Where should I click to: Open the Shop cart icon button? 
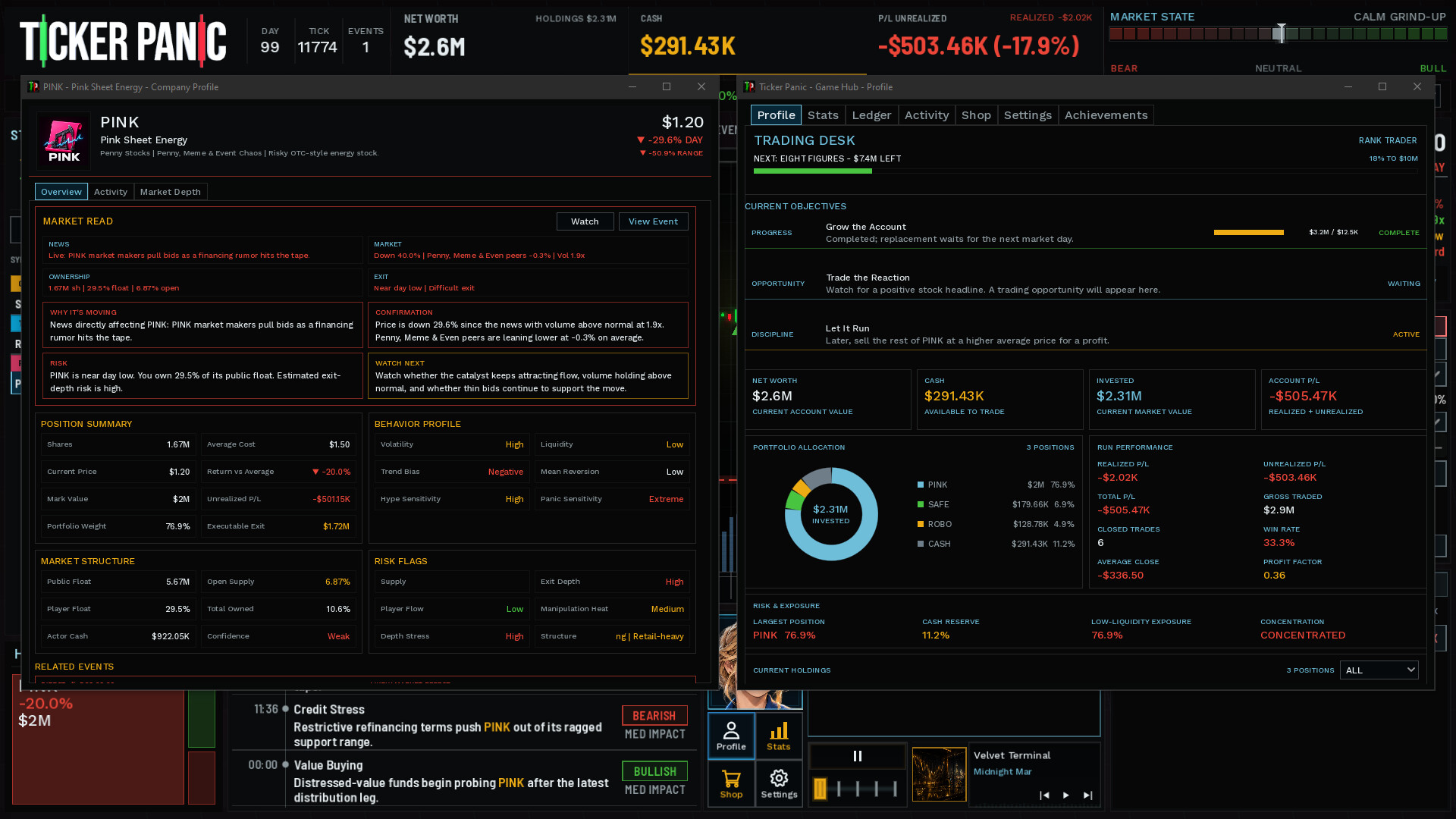click(x=731, y=784)
